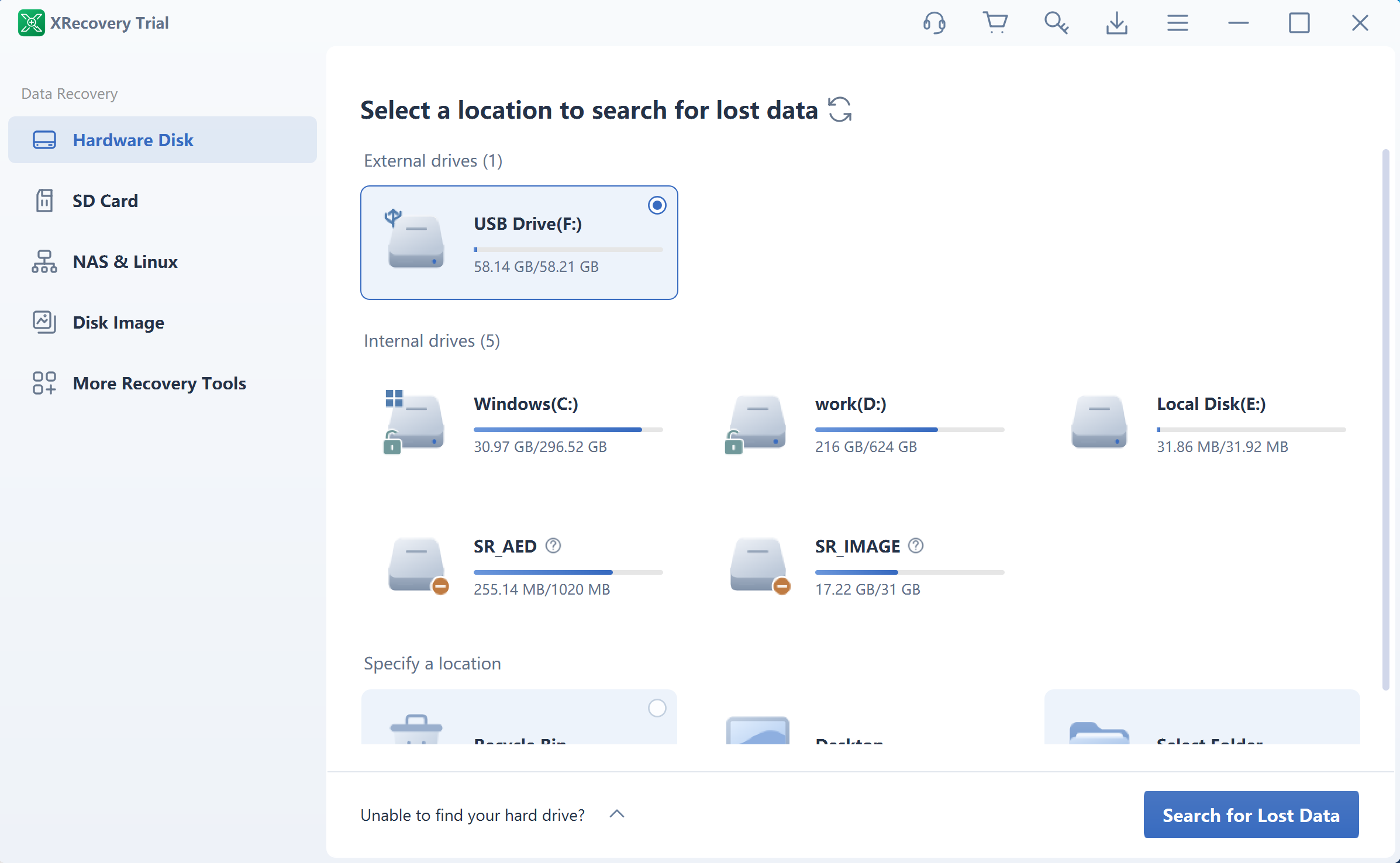Click the 'XRecovery Trial' title text
Viewport: 1400px width, 863px height.
coord(109,23)
